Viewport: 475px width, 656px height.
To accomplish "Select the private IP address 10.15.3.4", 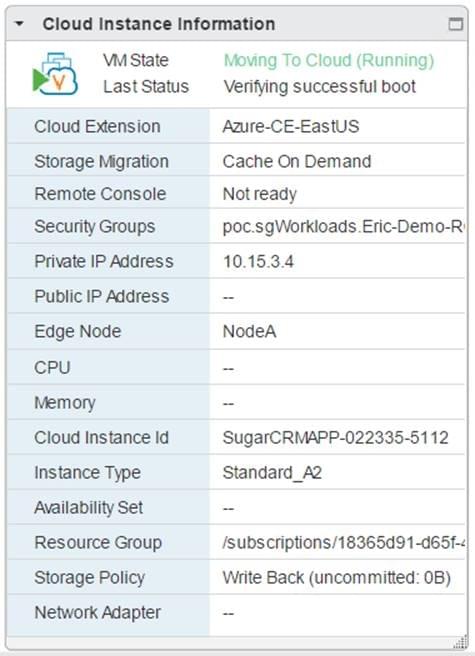I will tap(258, 262).
